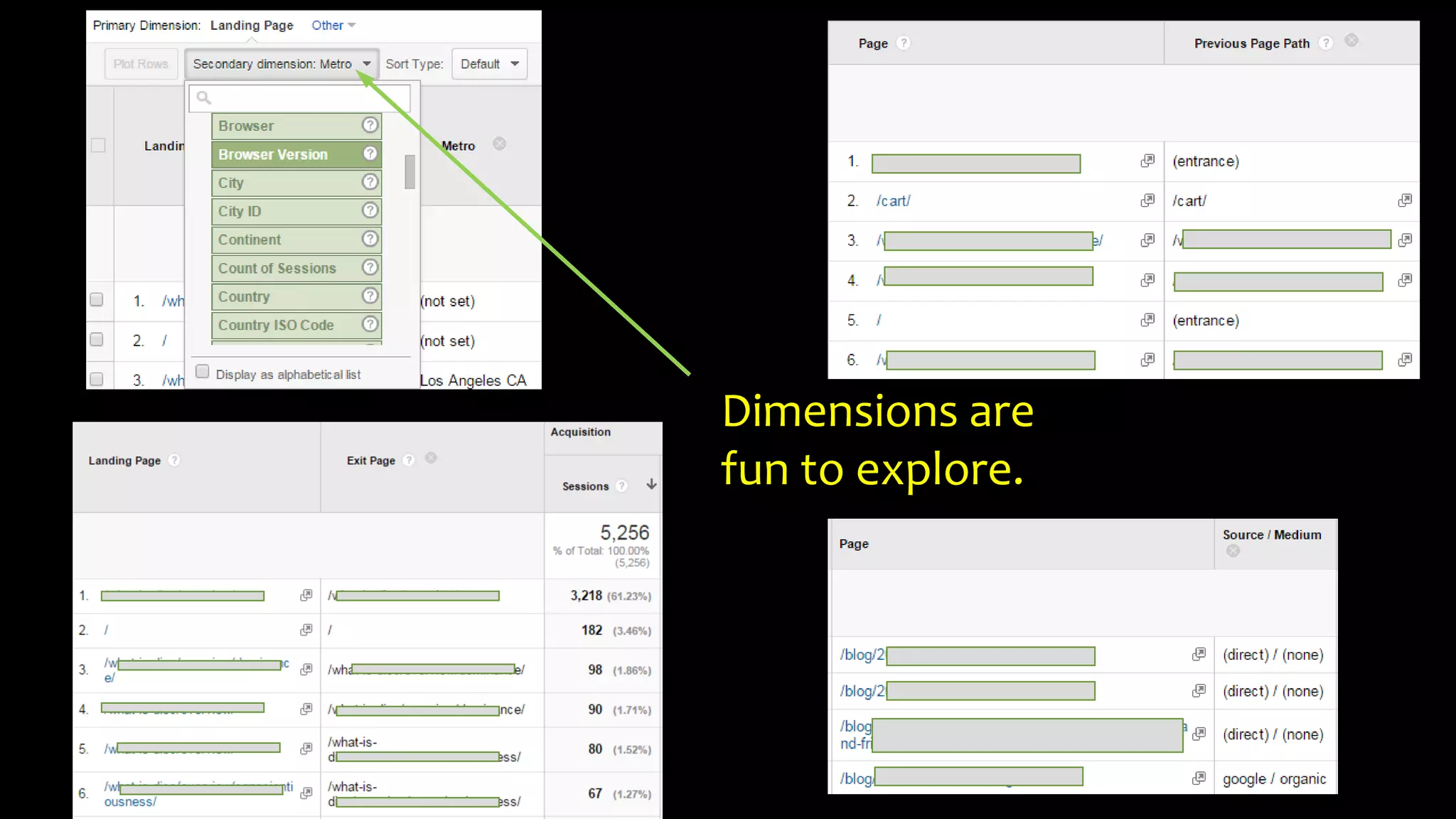Open help icon for Browser Version dimension

point(370,154)
